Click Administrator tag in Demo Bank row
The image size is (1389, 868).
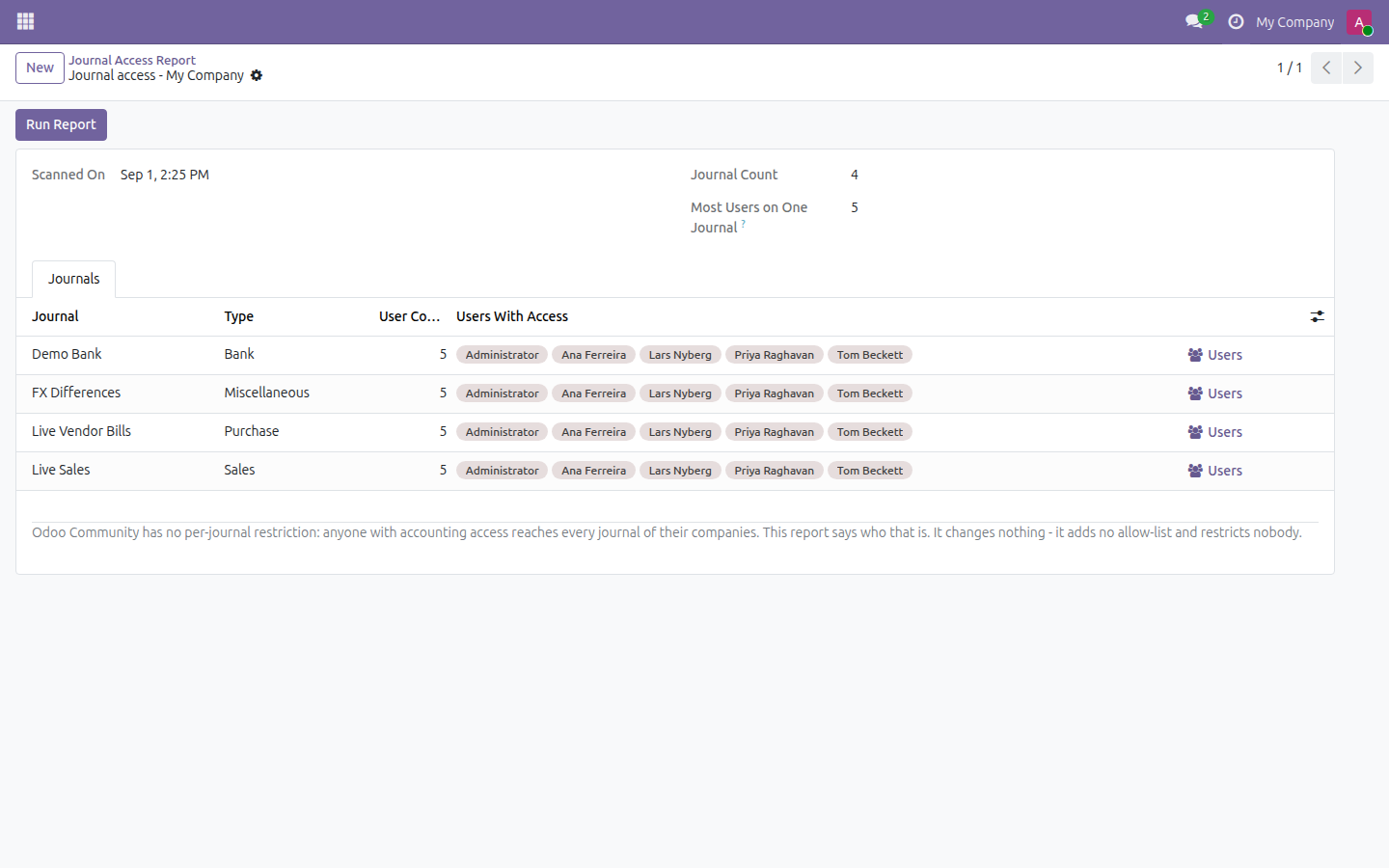click(x=502, y=355)
